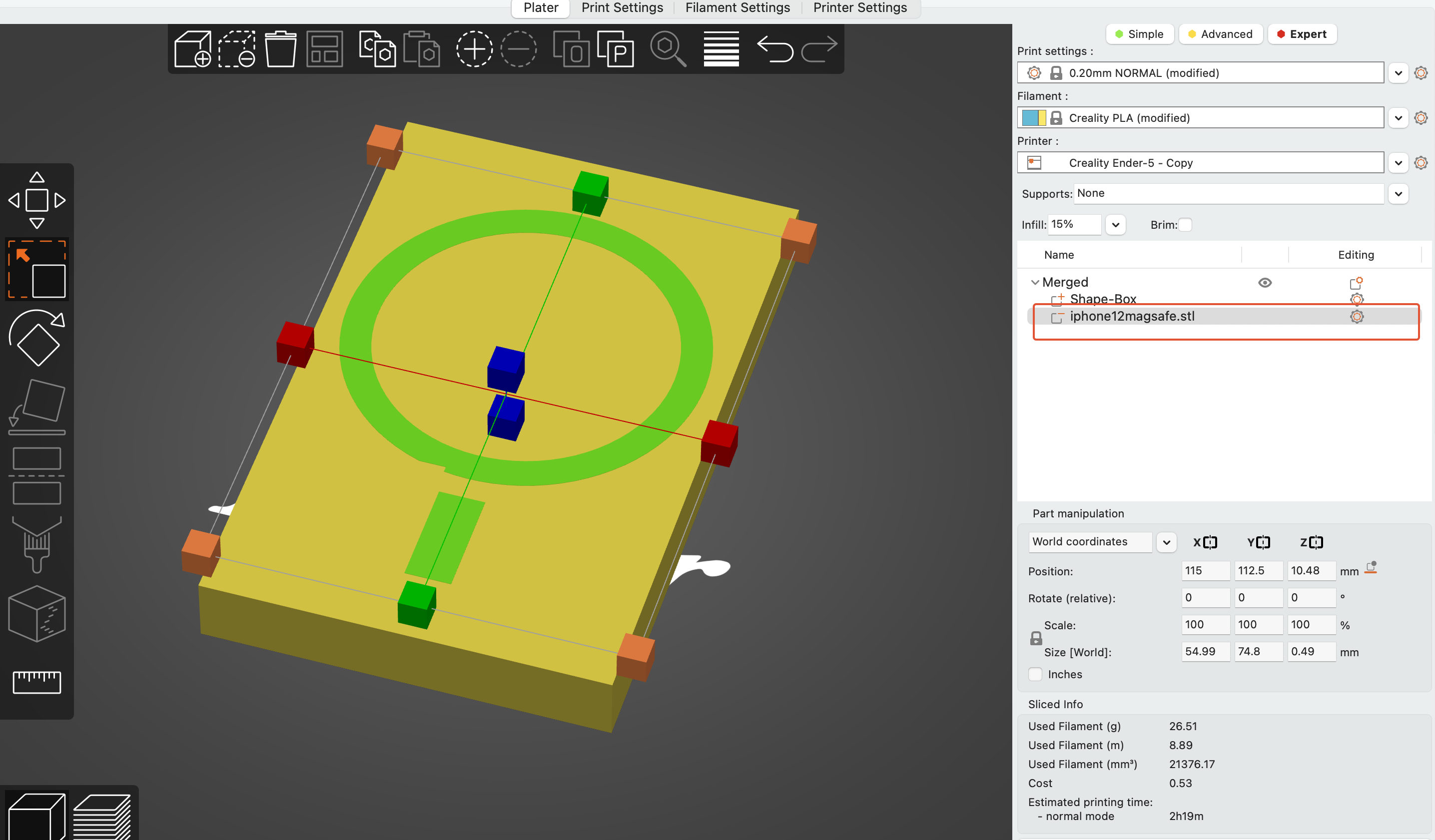Click the Delete all trash icon

coord(281,49)
